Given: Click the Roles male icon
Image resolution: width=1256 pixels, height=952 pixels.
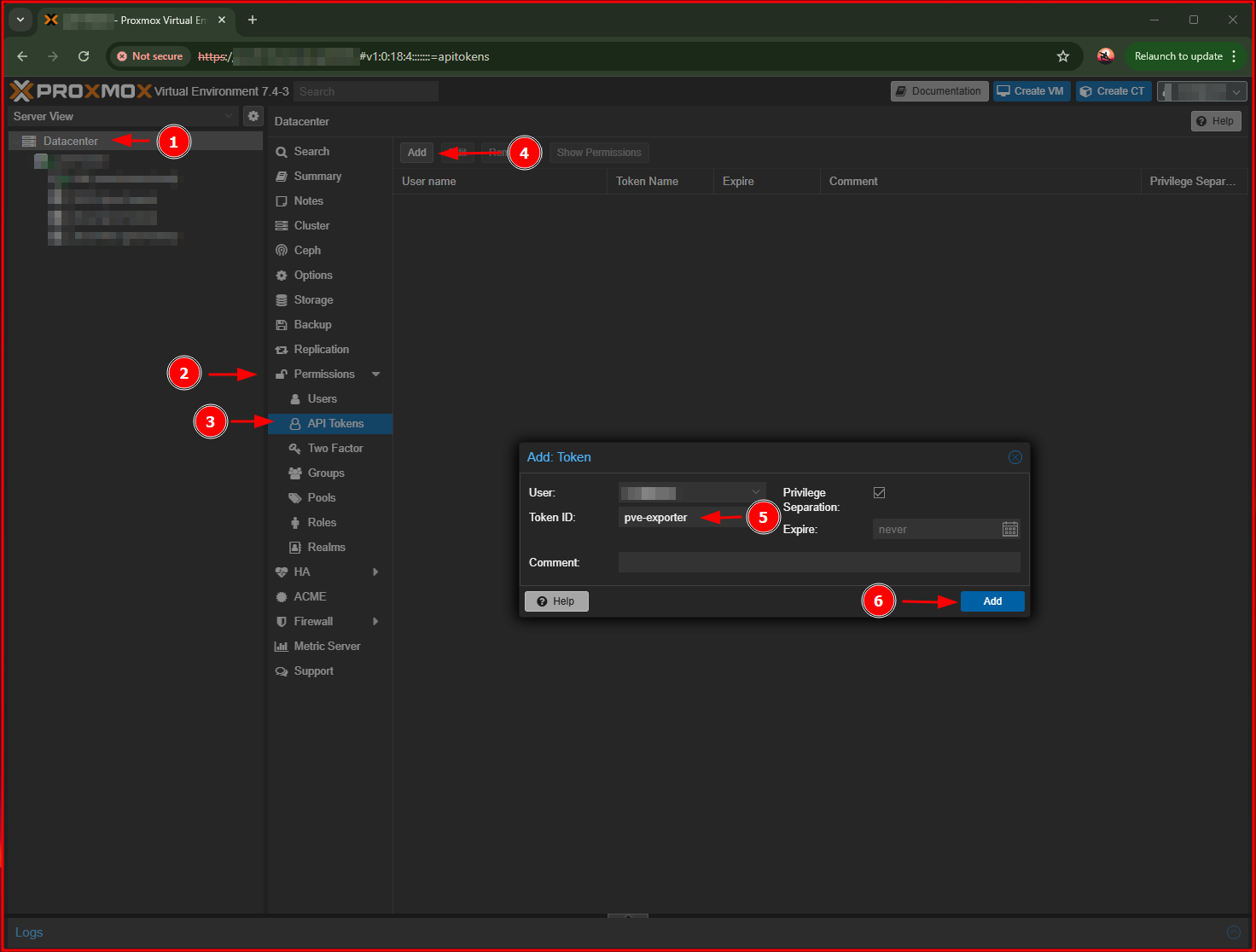Looking at the screenshot, I should [x=295, y=523].
